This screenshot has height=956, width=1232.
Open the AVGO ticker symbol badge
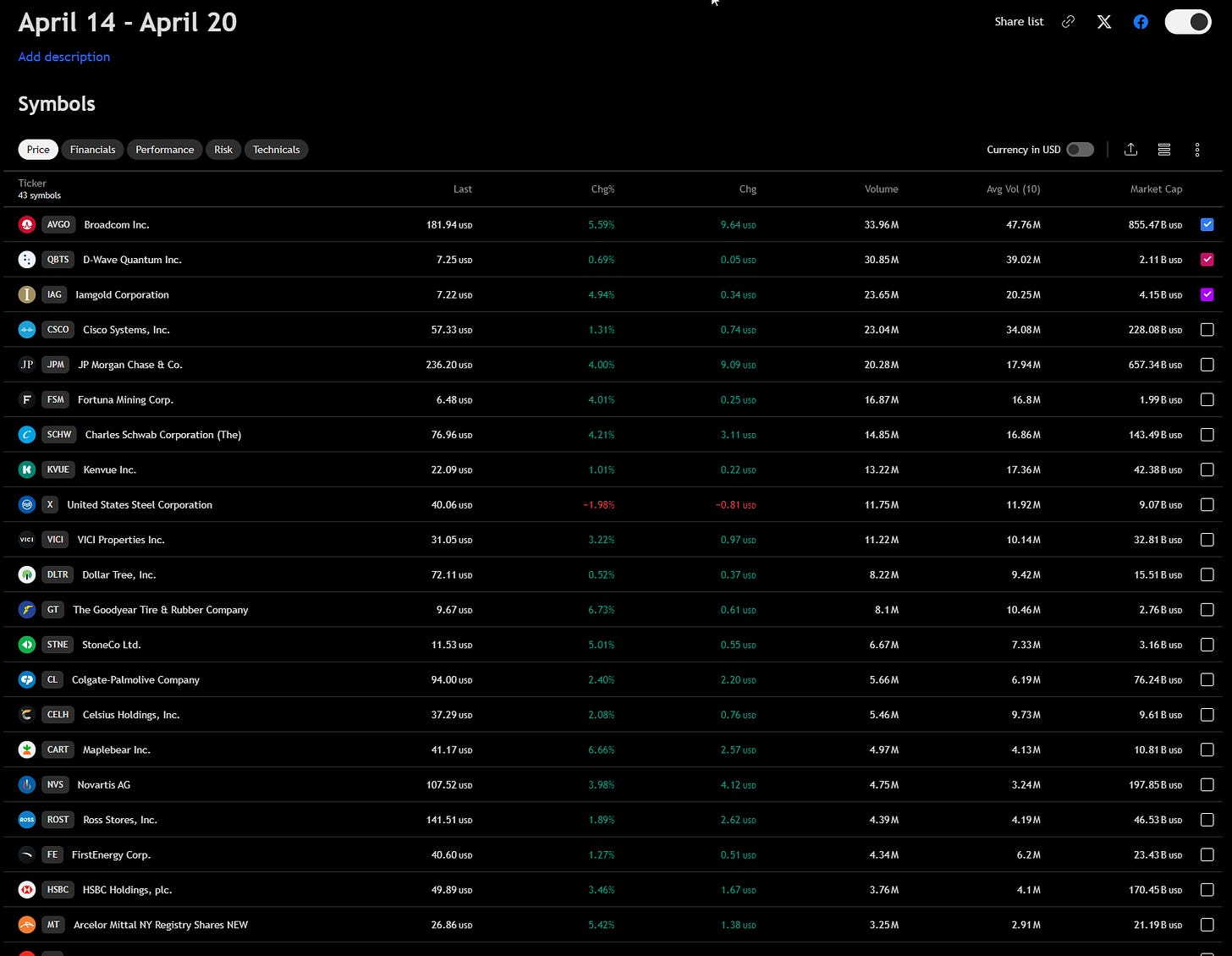pos(58,225)
